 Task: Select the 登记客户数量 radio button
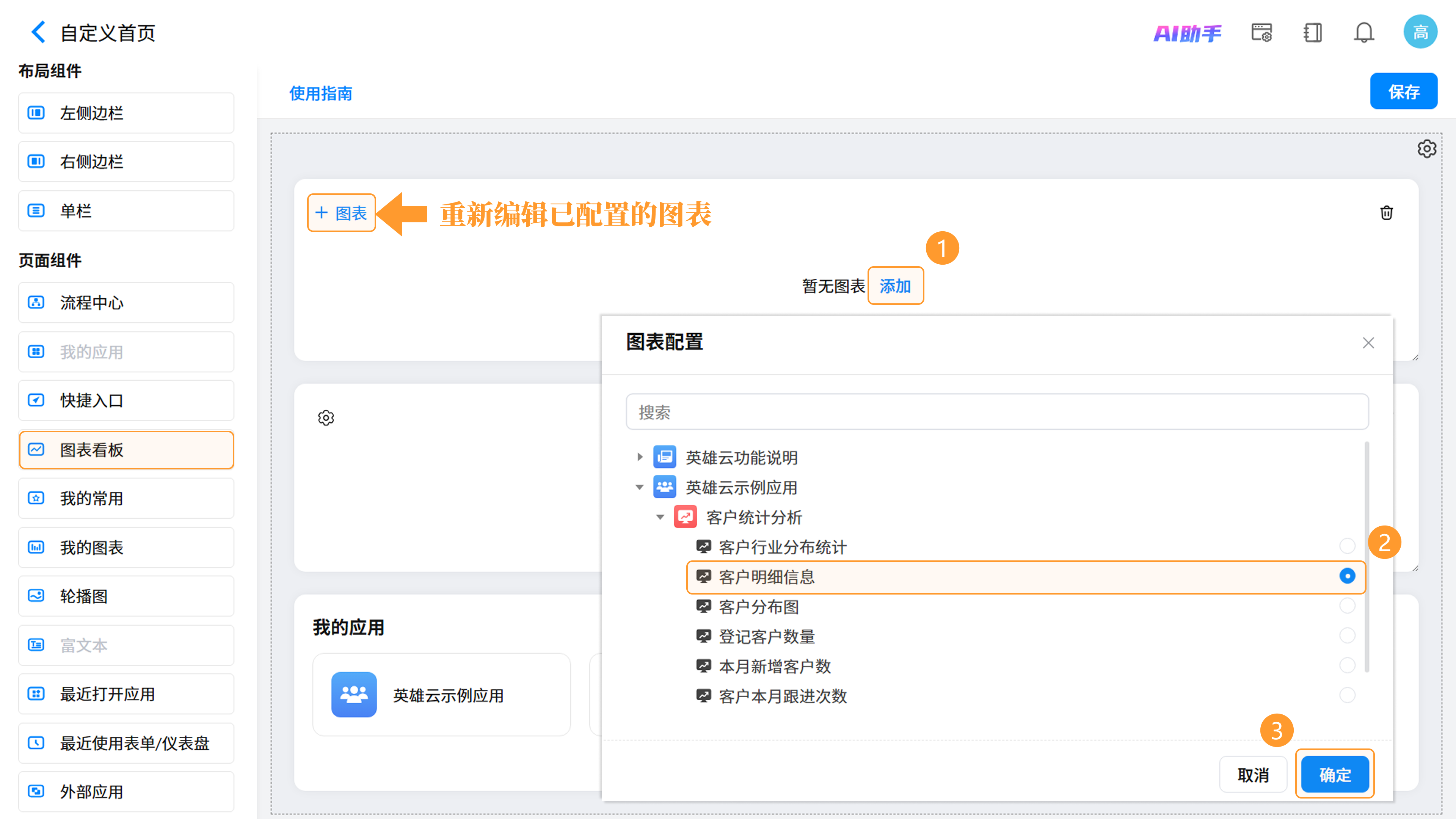1347,636
